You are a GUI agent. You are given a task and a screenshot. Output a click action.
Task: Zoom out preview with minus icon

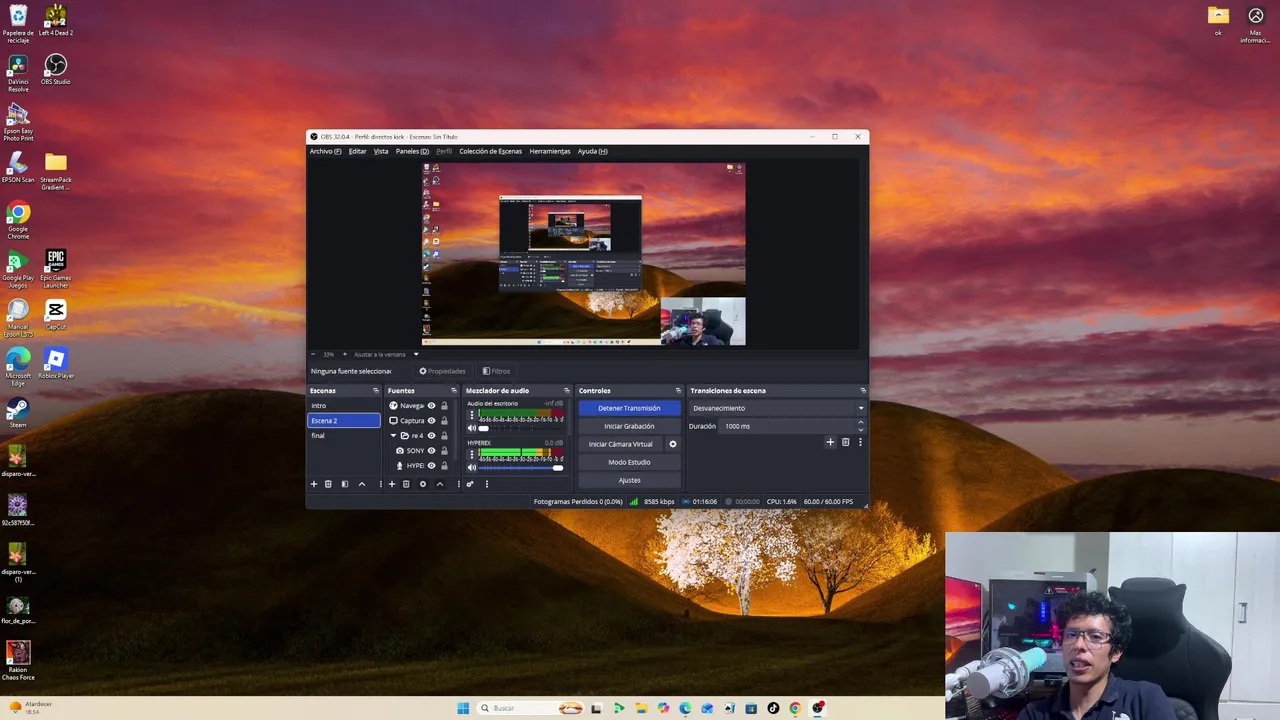click(313, 354)
